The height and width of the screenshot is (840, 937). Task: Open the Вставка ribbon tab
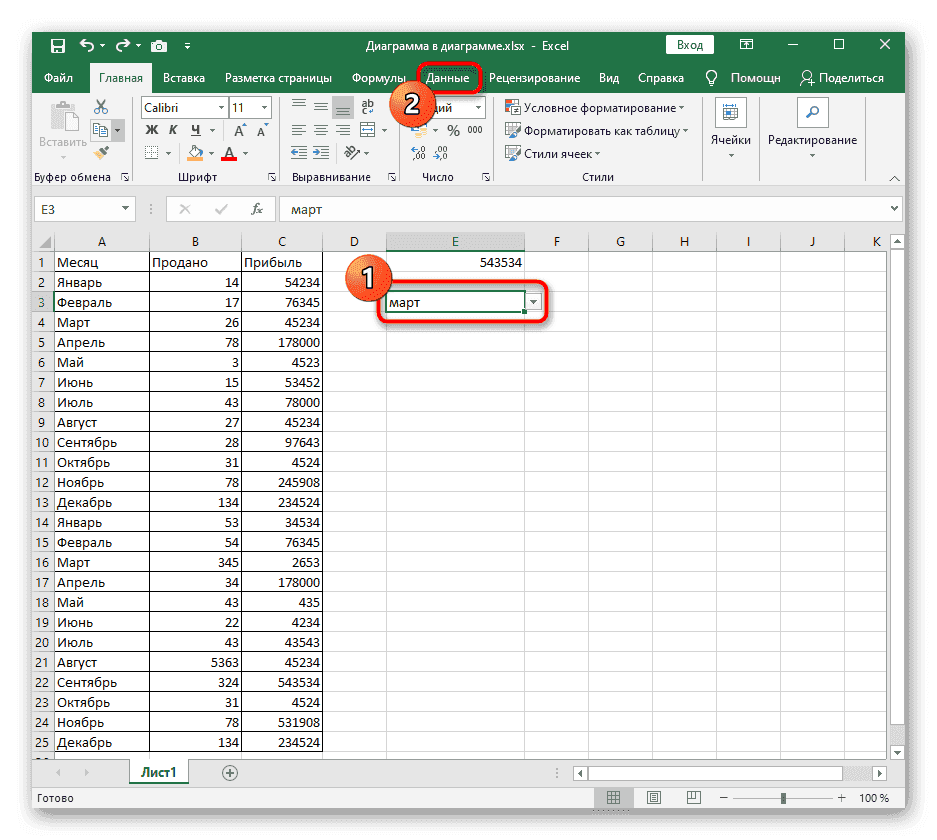(184, 78)
